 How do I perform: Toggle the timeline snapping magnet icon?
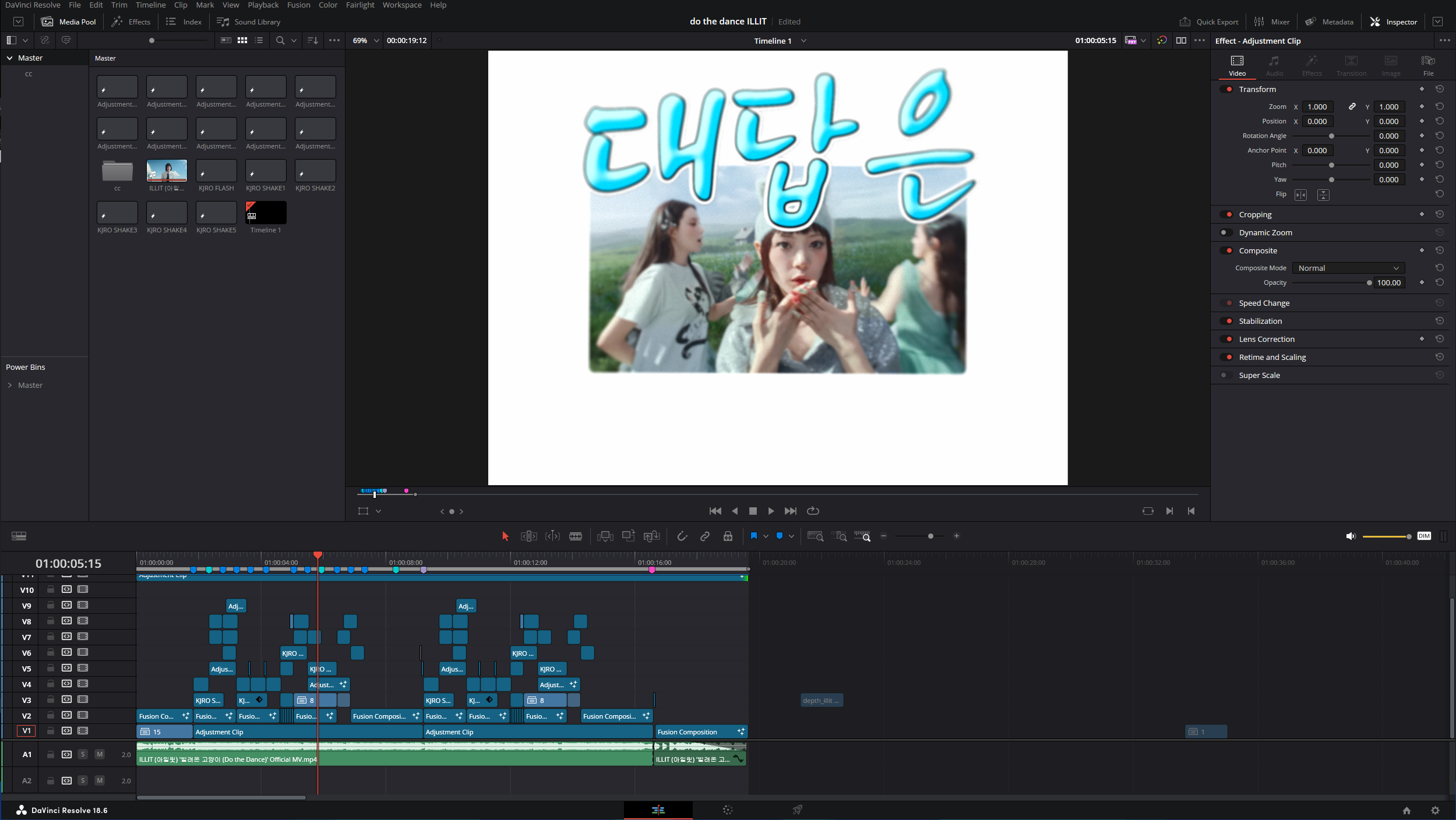click(x=682, y=536)
